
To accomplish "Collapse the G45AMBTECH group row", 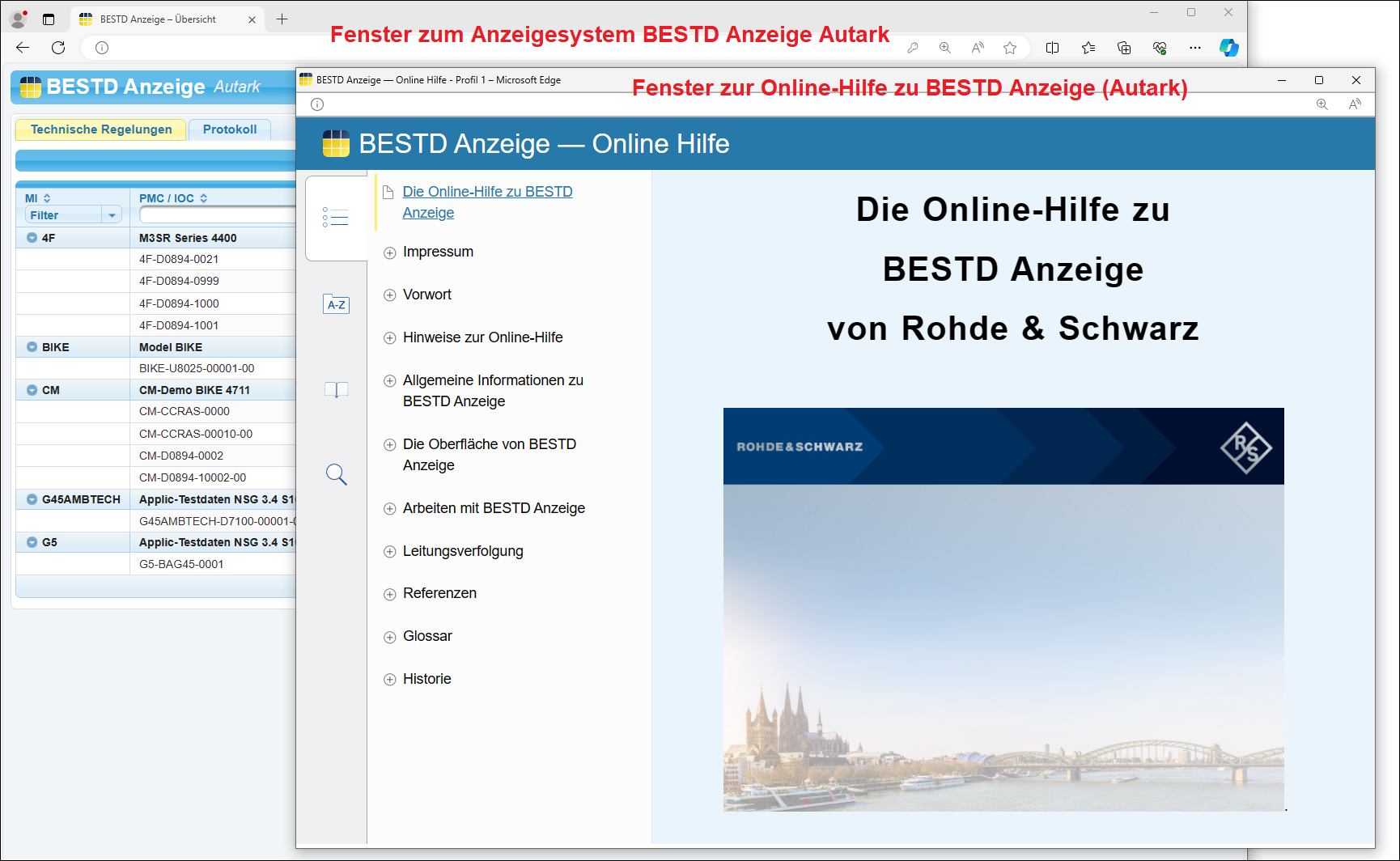I will point(32,499).
